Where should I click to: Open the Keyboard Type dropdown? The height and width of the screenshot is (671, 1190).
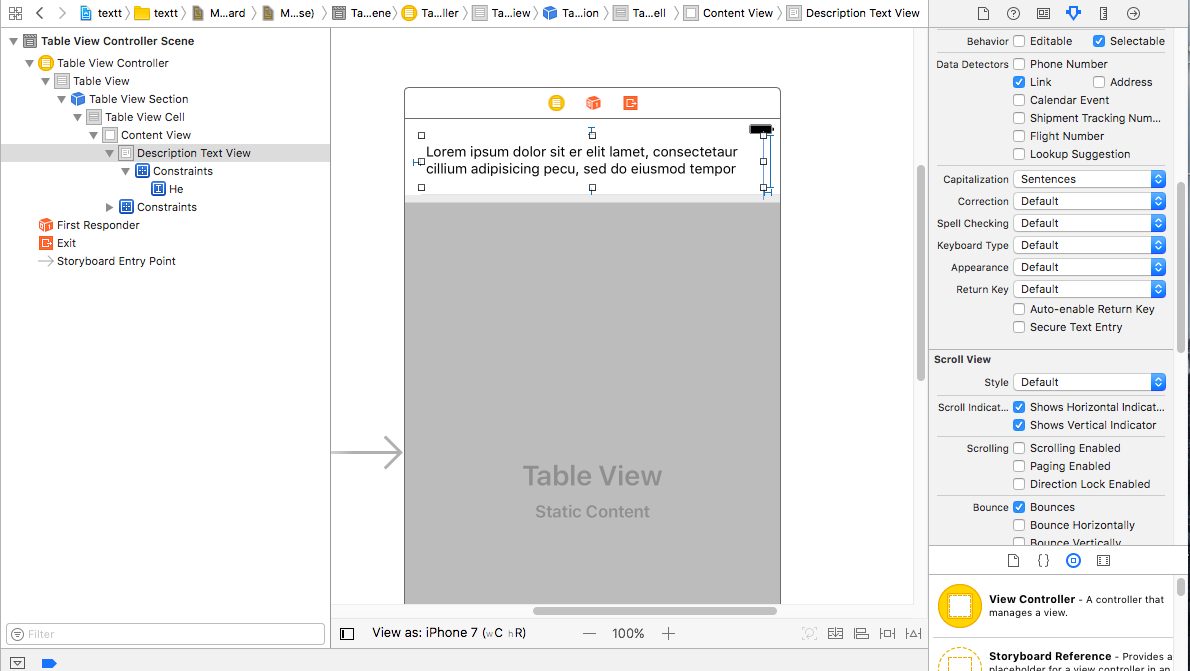pos(1089,244)
